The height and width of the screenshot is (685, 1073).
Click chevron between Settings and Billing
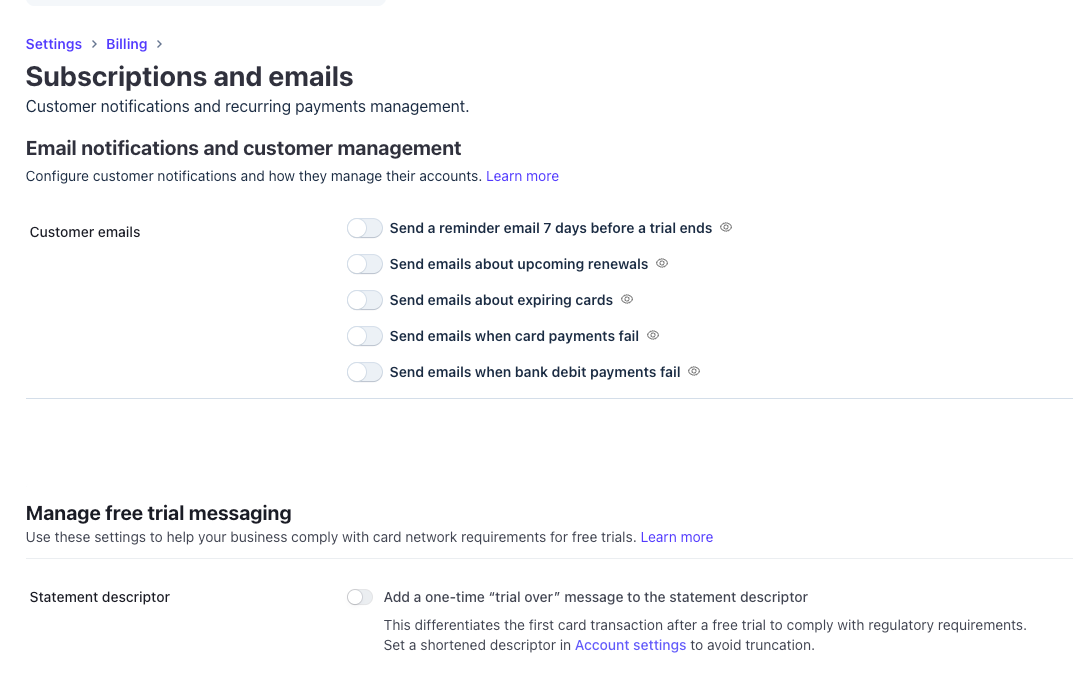point(94,44)
